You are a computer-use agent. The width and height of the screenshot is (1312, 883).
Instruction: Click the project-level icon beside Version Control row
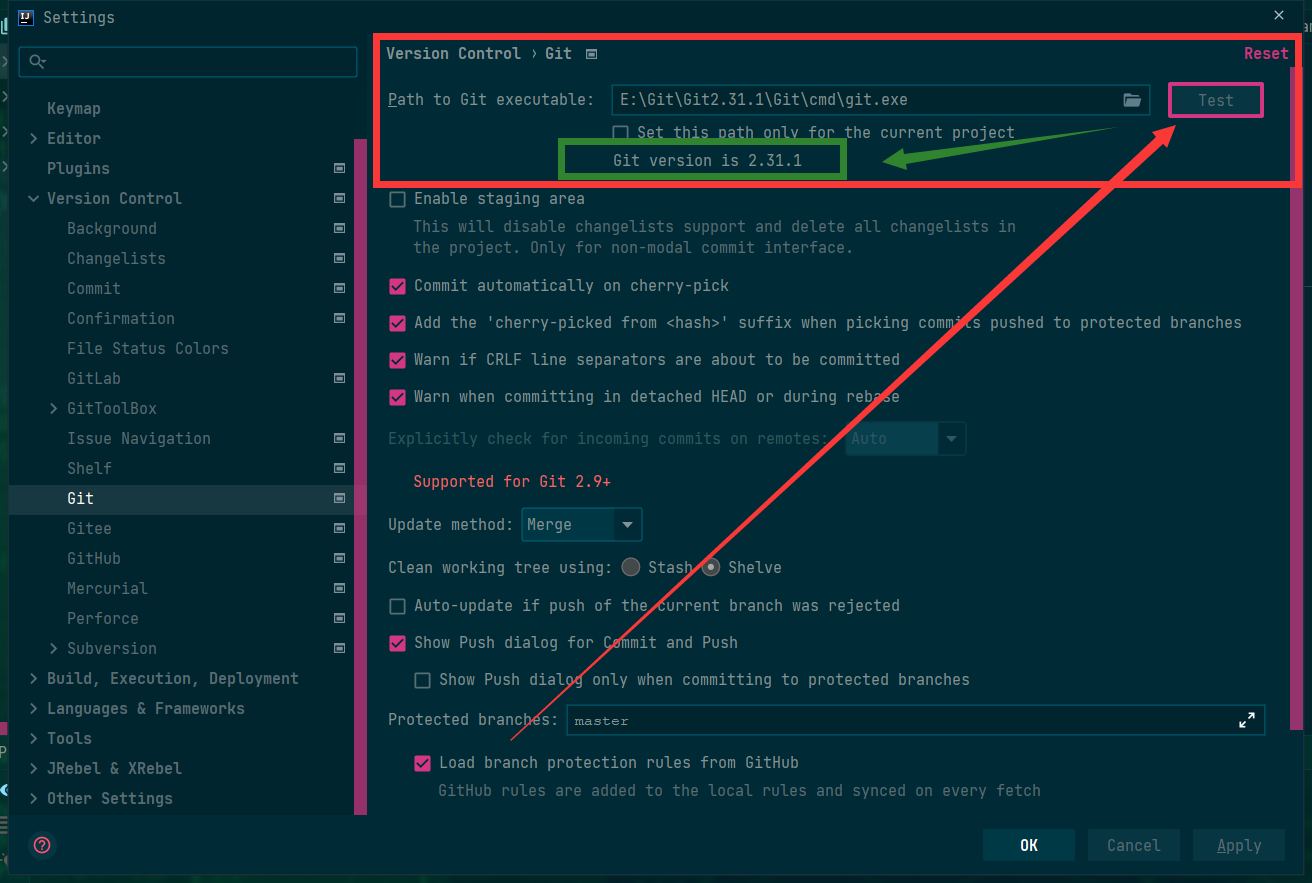(340, 198)
